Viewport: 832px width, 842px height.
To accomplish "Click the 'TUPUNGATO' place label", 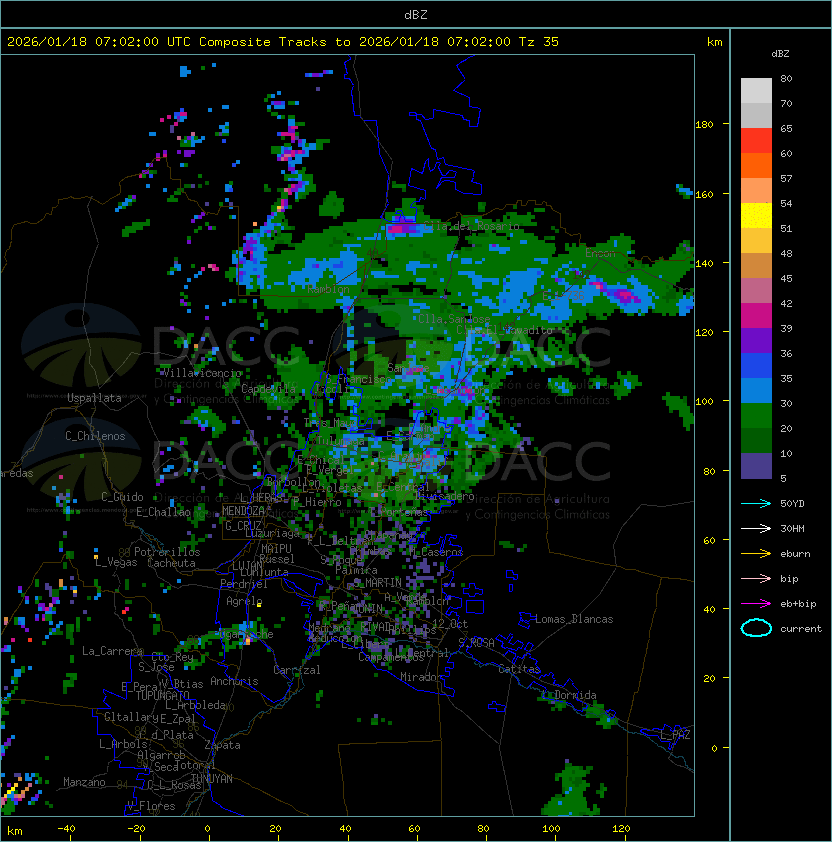I will click(162, 695).
